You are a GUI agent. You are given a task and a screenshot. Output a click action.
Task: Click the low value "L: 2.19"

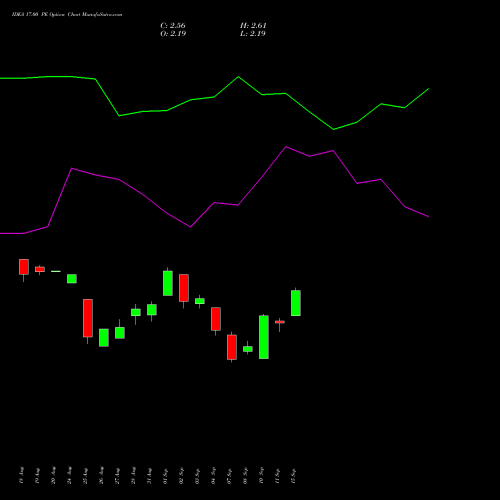click(x=253, y=34)
